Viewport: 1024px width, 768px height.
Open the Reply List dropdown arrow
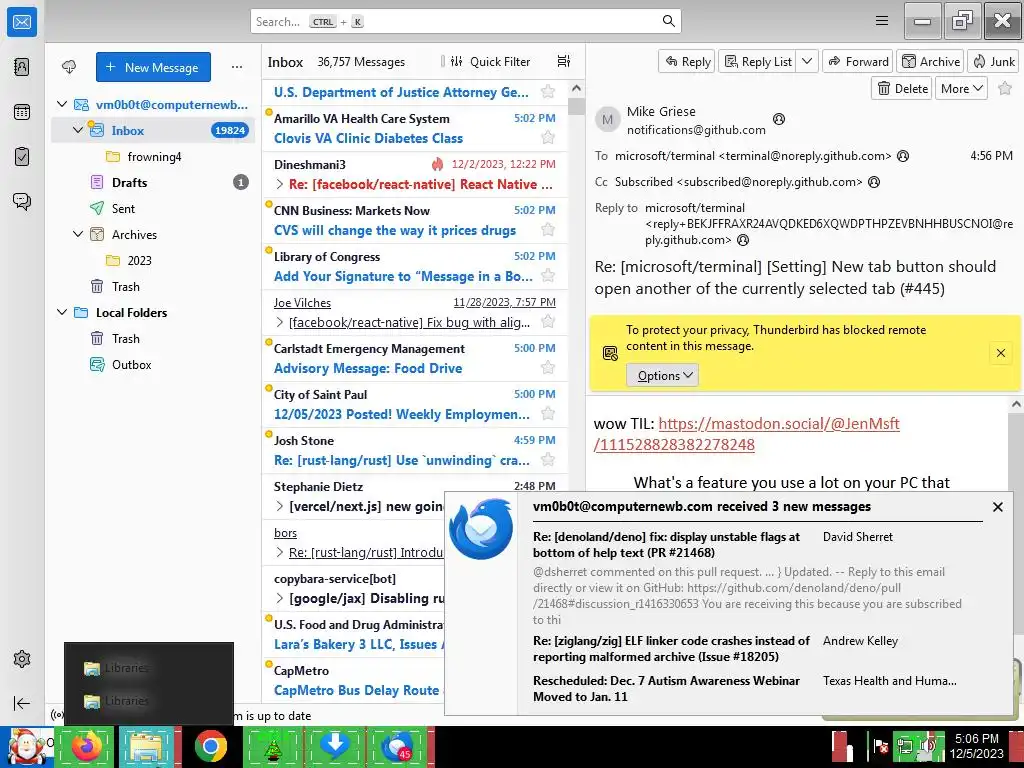tap(807, 61)
